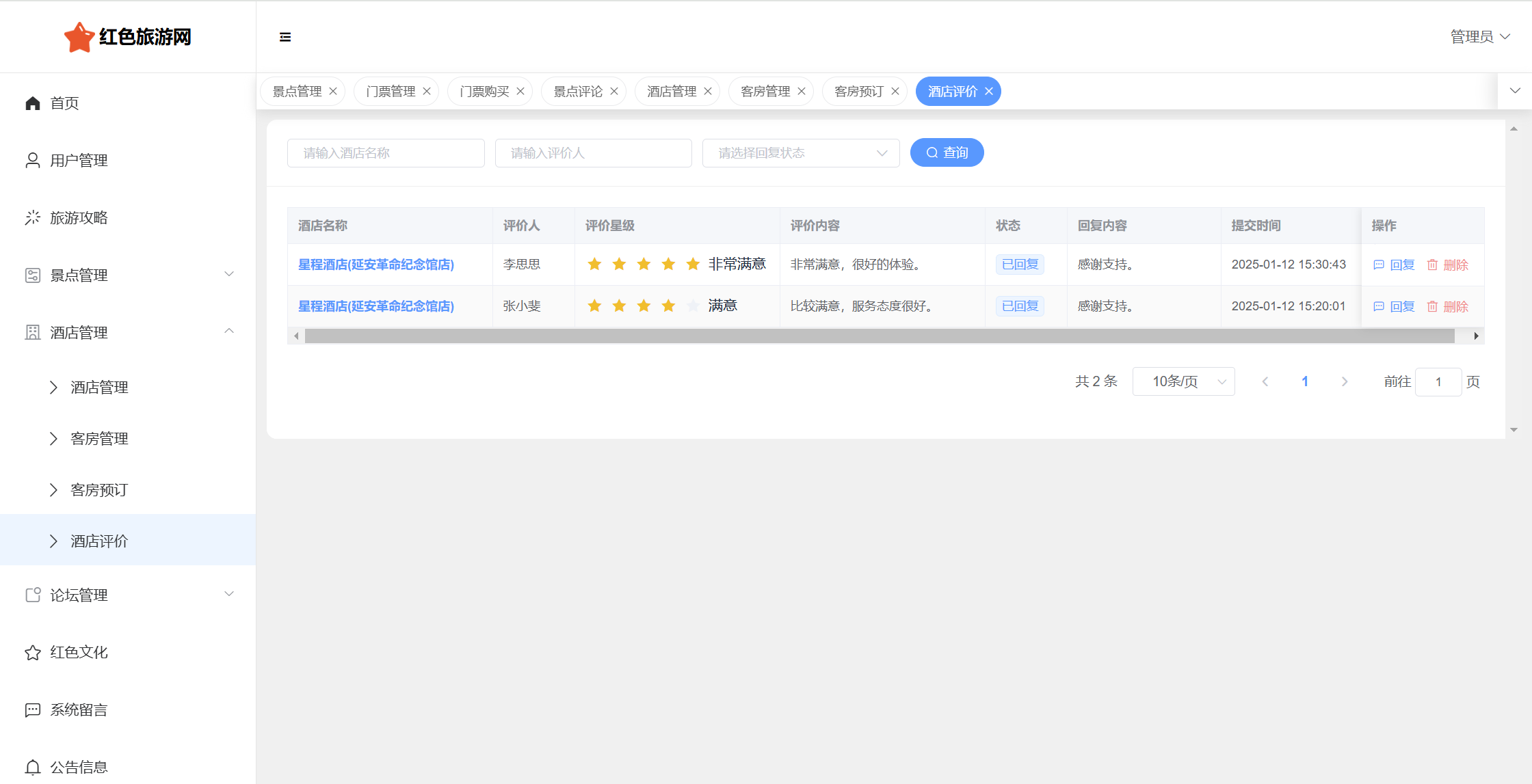This screenshot has width=1532, height=784.
Task: Click the home icon for 首页
Action: [x=32, y=103]
